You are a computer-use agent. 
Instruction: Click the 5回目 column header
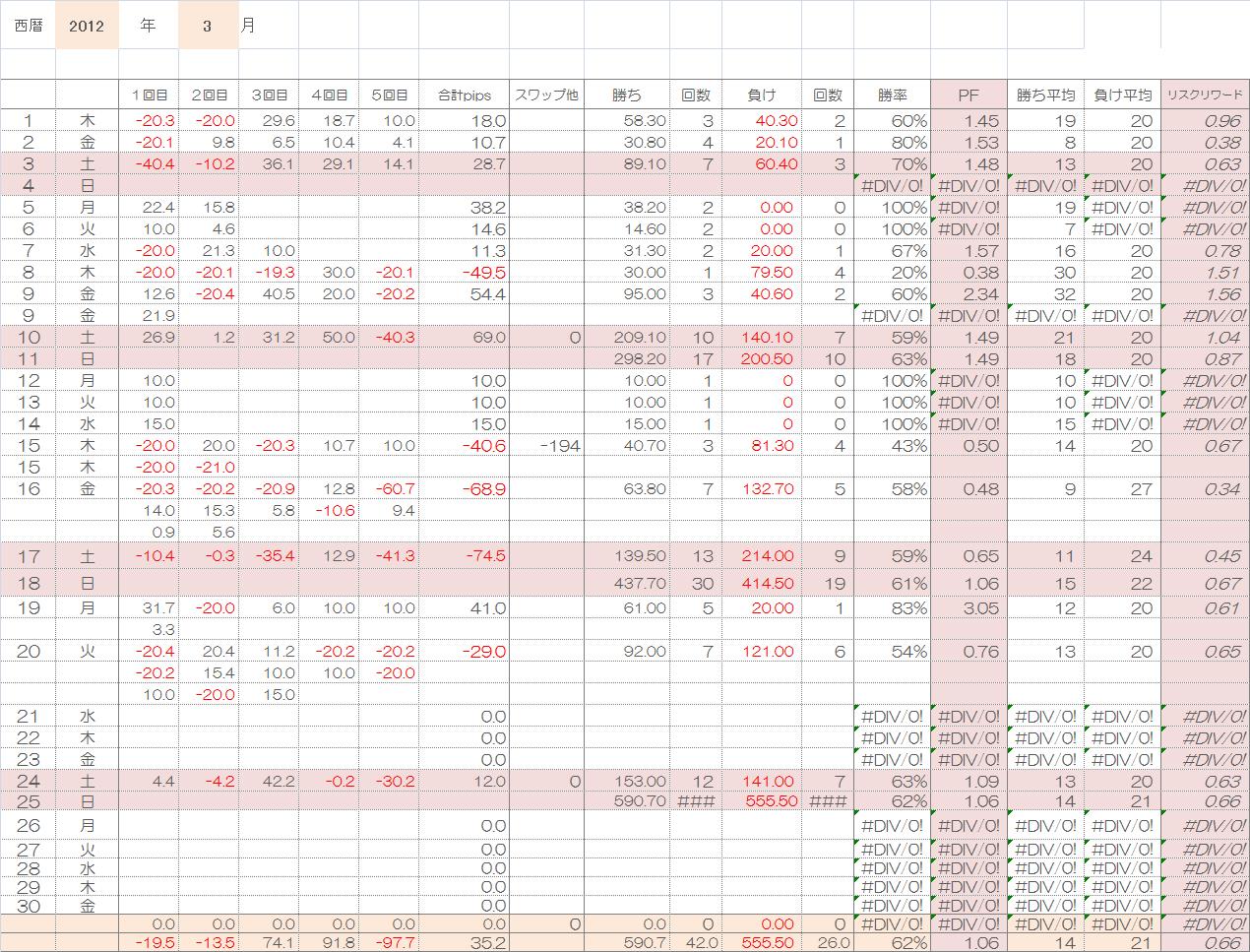[x=389, y=95]
